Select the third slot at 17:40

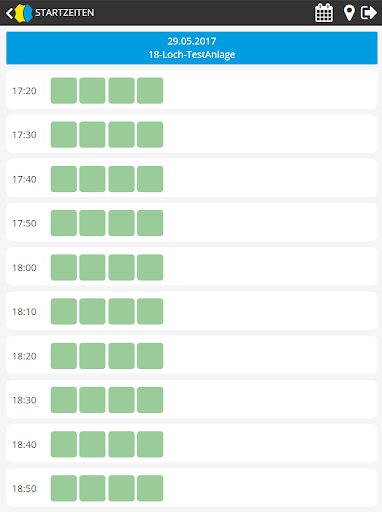coord(121,179)
